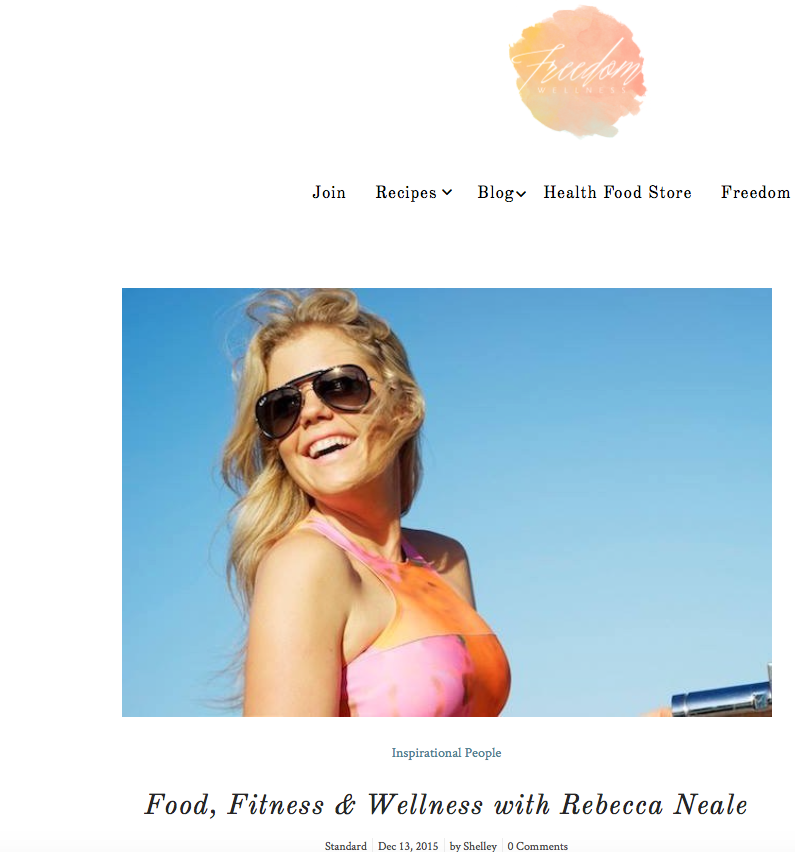Image resolution: width=795 pixels, height=852 pixels.
Task: Expand the Recipes menu chevron
Action: tap(447, 192)
